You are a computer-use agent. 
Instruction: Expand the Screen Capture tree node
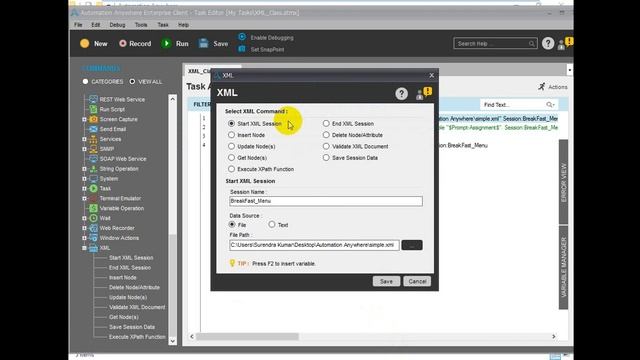coord(84,119)
